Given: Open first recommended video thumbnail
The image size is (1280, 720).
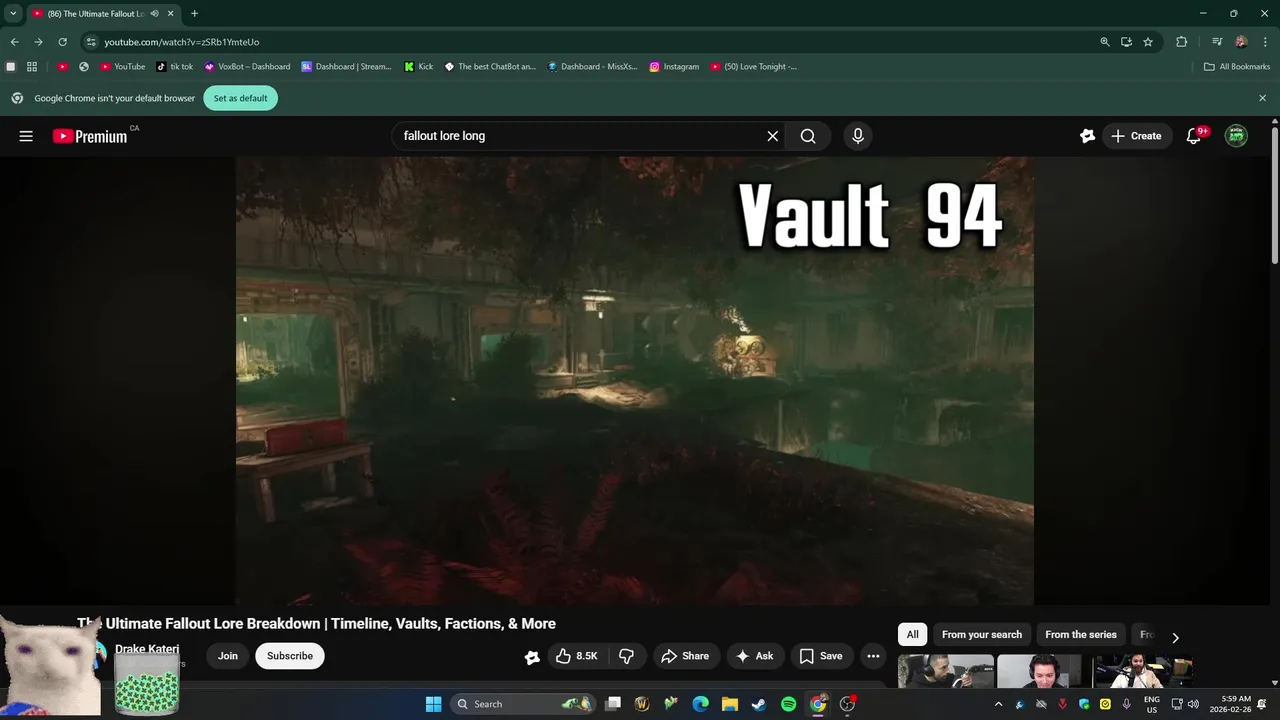Looking at the screenshot, I should [x=945, y=671].
